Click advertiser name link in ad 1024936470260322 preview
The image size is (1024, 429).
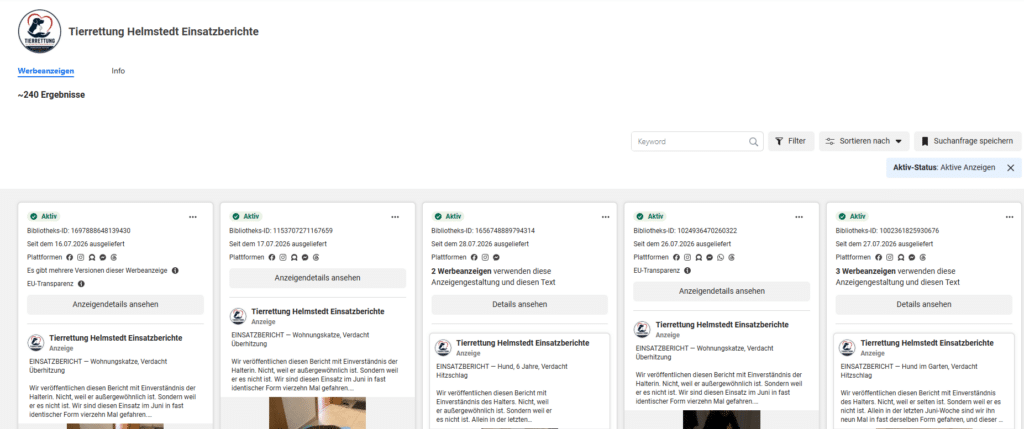722,325
